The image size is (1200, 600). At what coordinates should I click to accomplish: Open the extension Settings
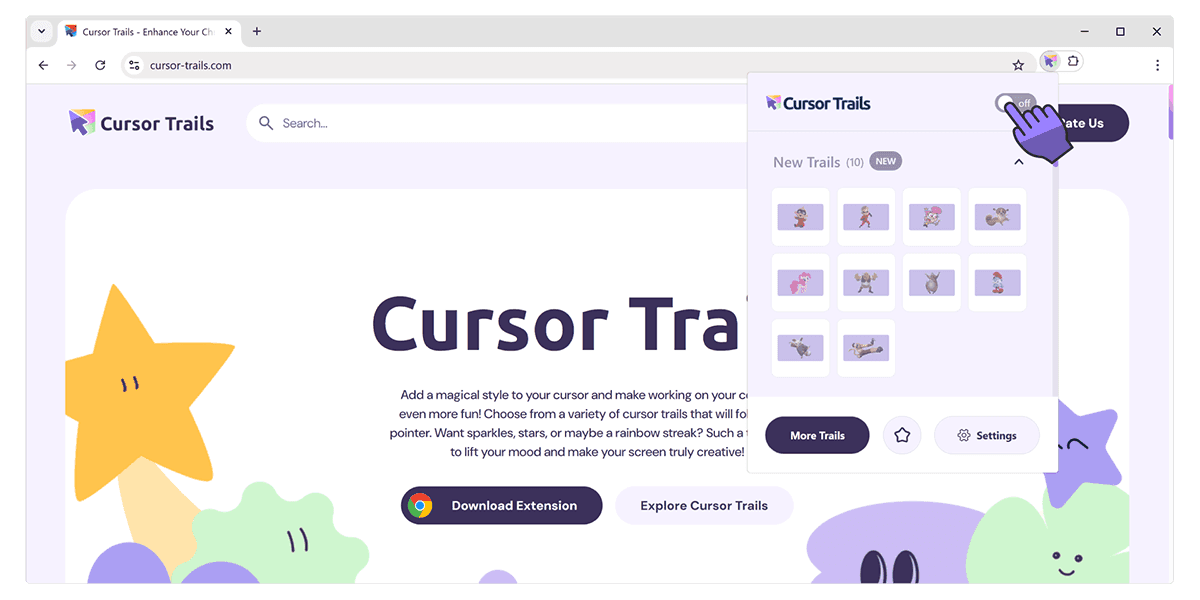987,435
